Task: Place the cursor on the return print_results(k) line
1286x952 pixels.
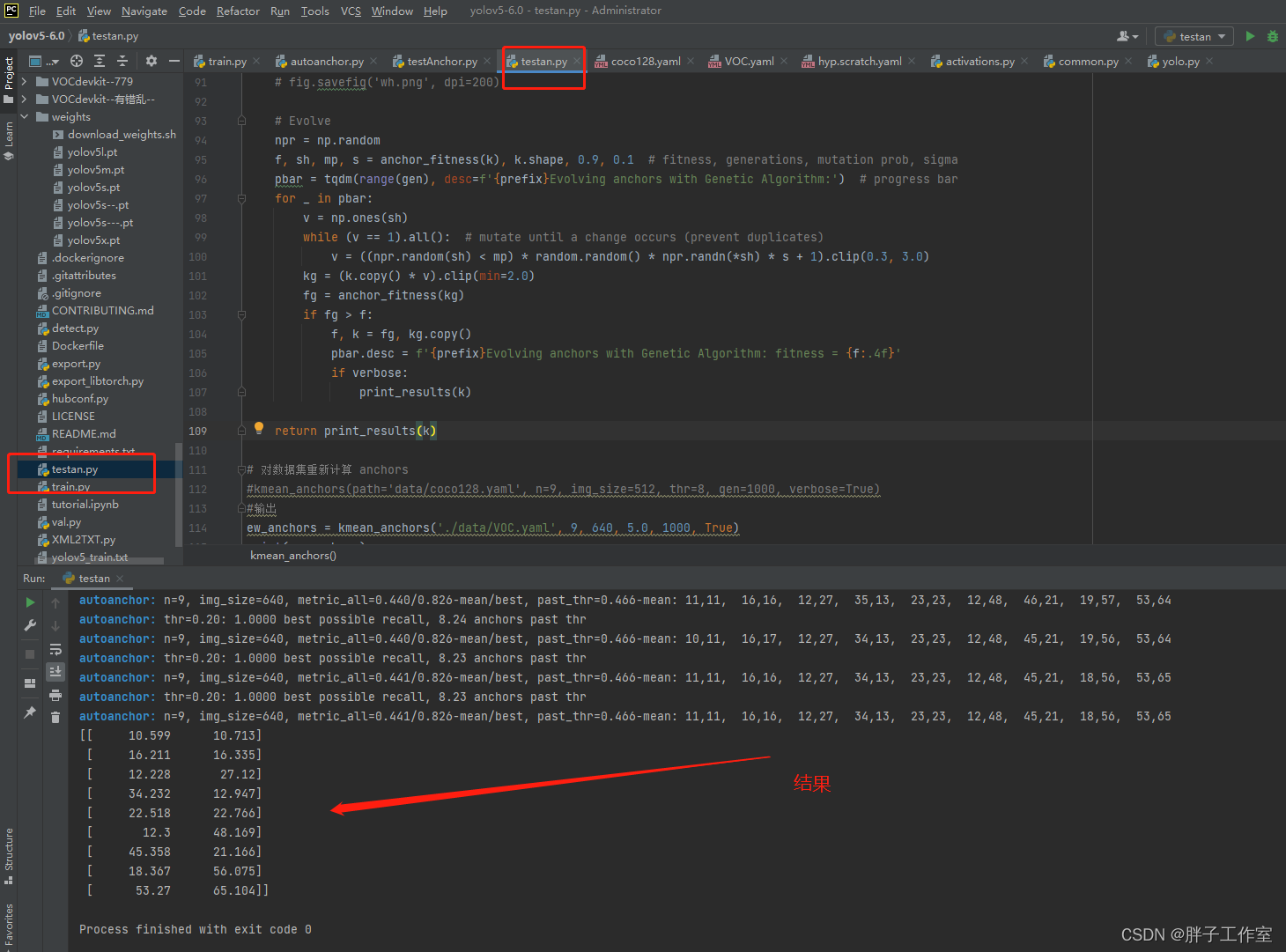Action: click(x=355, y=431)
